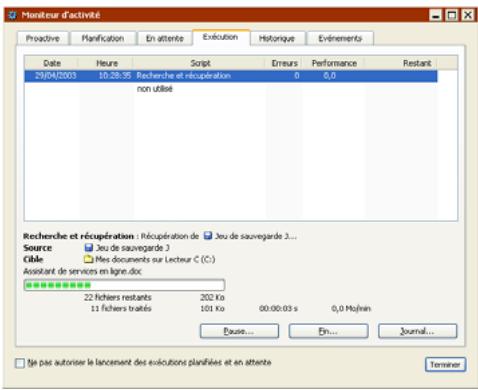Click the backup set icon next to Source
This screenshot has height=390, width=478.
(x=89, y=248)
